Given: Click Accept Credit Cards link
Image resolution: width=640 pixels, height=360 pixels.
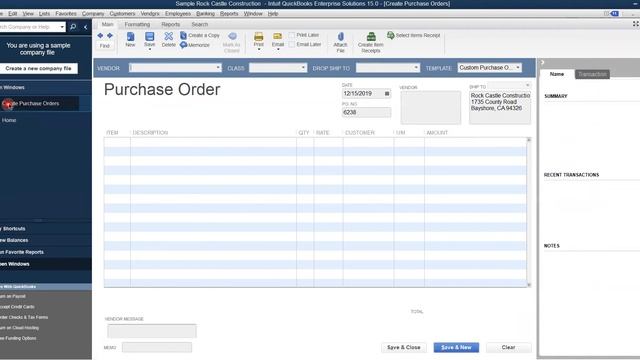Looking at the screenshot, I should coord(17,307).
